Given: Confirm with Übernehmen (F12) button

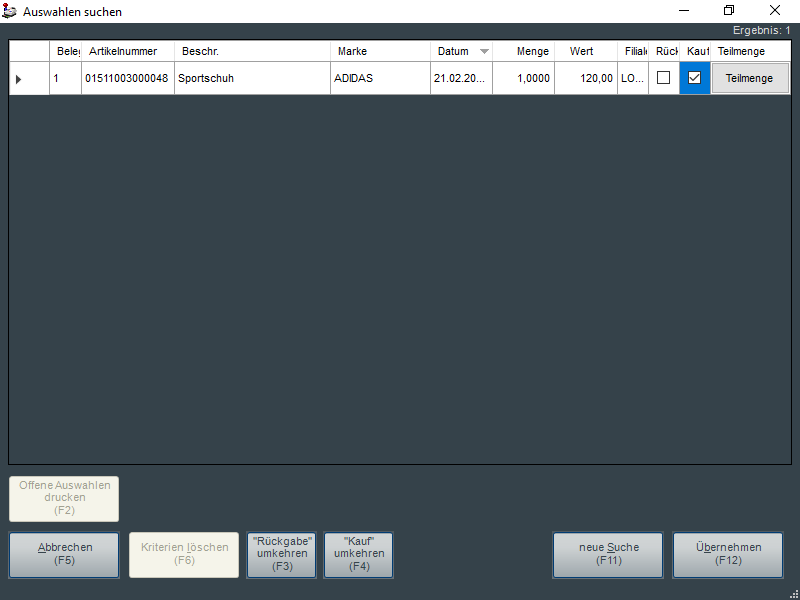Looking at the screenshot, I should point(727,554).
